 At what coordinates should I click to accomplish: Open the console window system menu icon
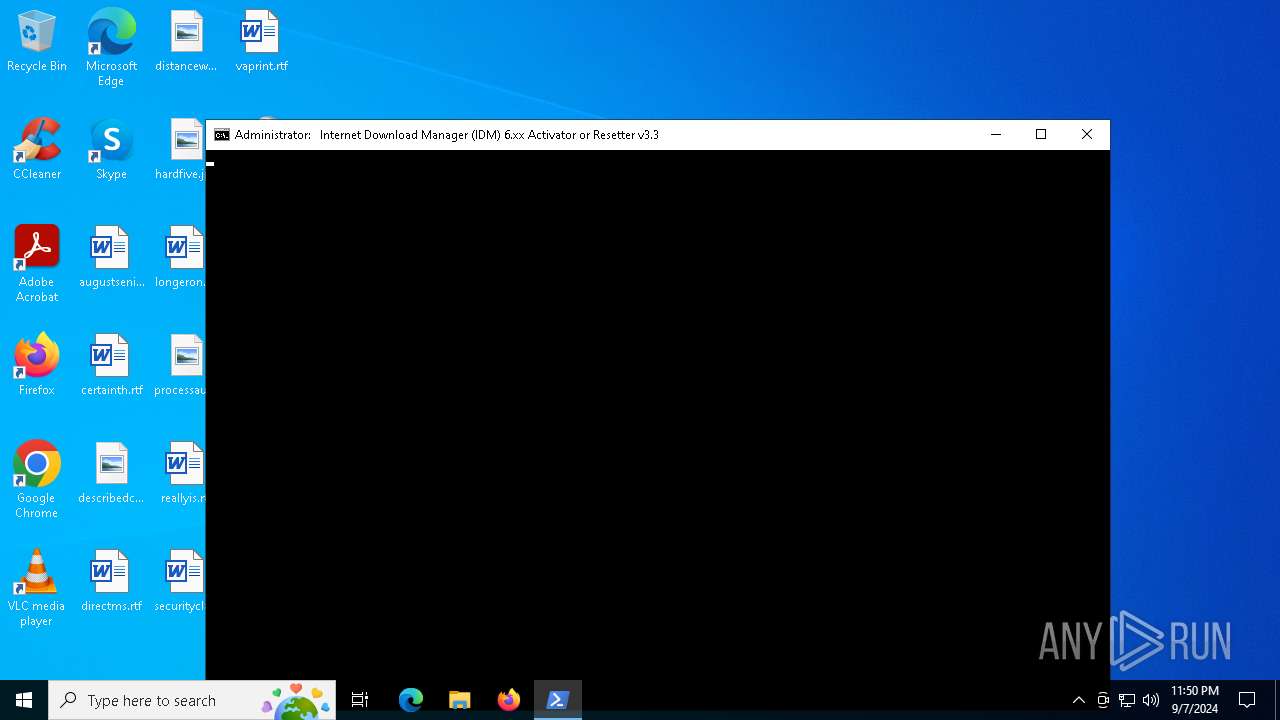tap(222, 135)
